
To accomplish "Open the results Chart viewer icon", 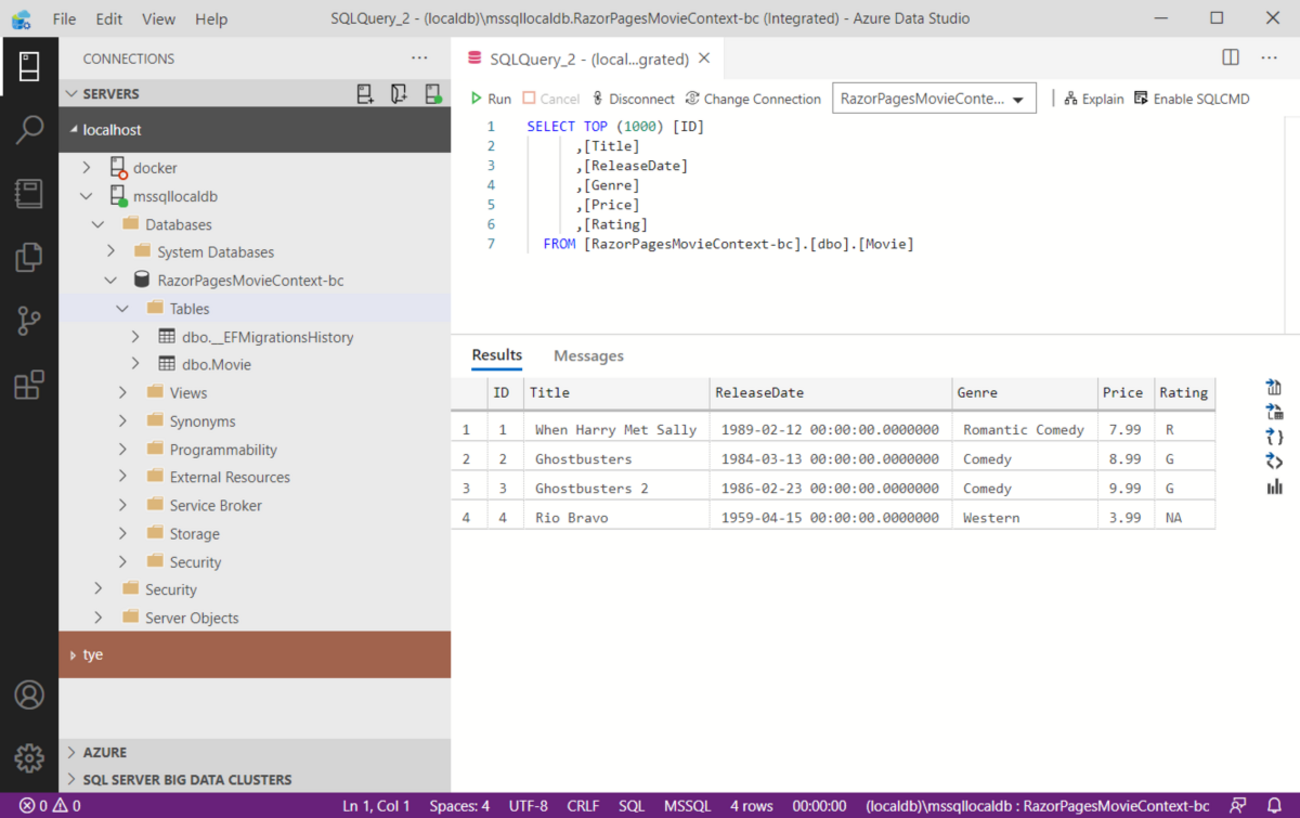I will [x=1274, y=486].
